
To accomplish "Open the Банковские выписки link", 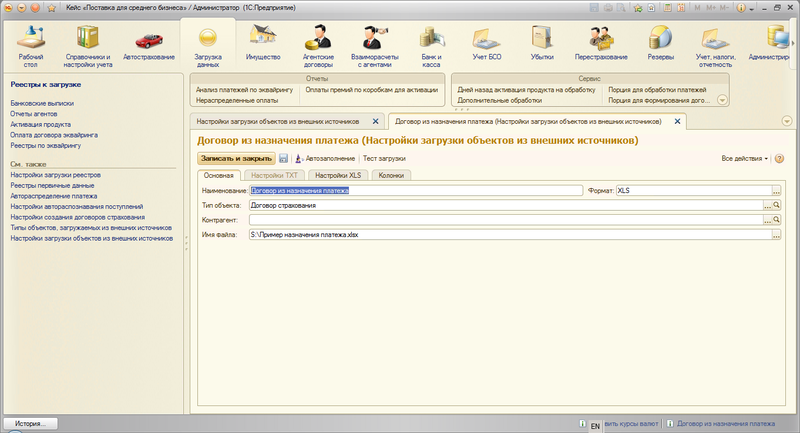I will (x=40, y=103).
